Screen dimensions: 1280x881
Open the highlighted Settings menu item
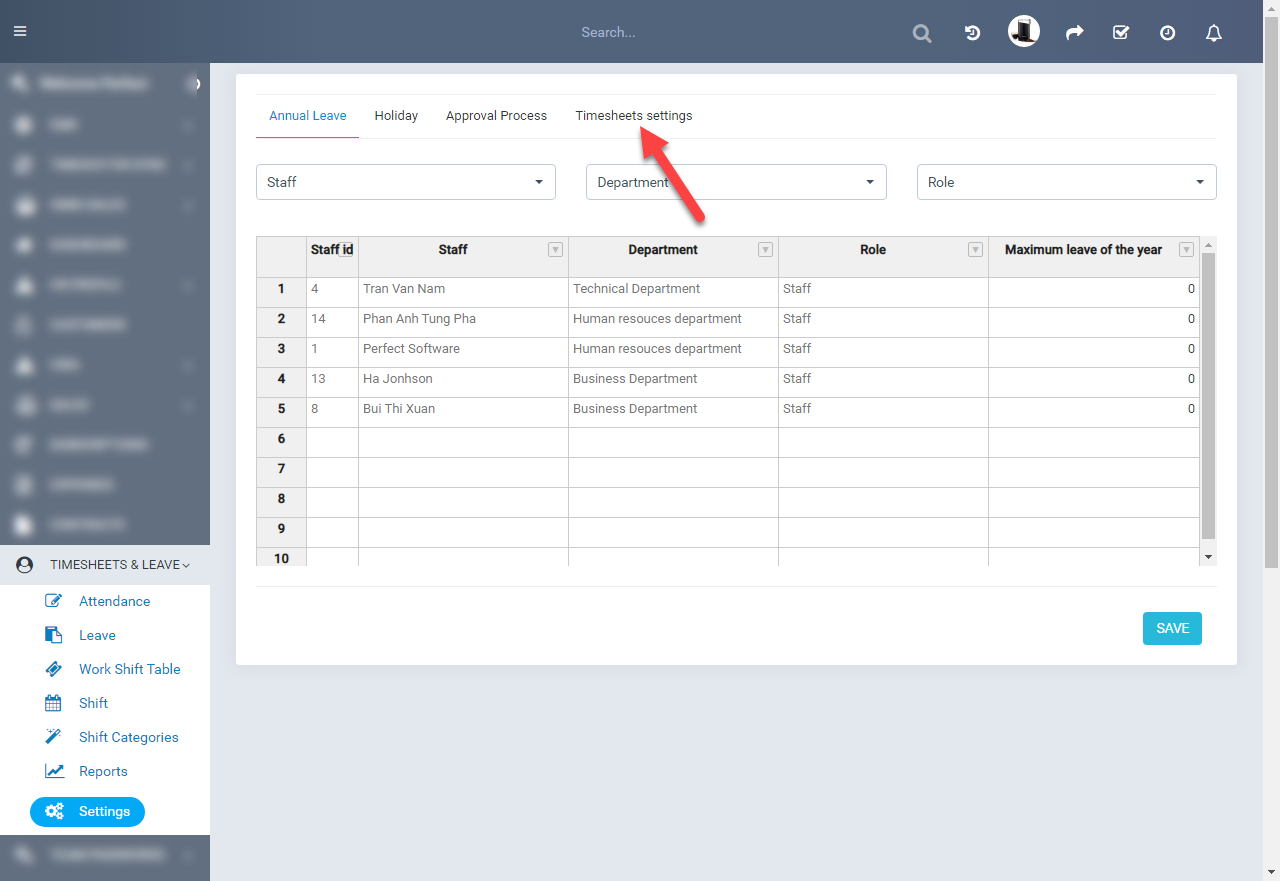[87, 811]
